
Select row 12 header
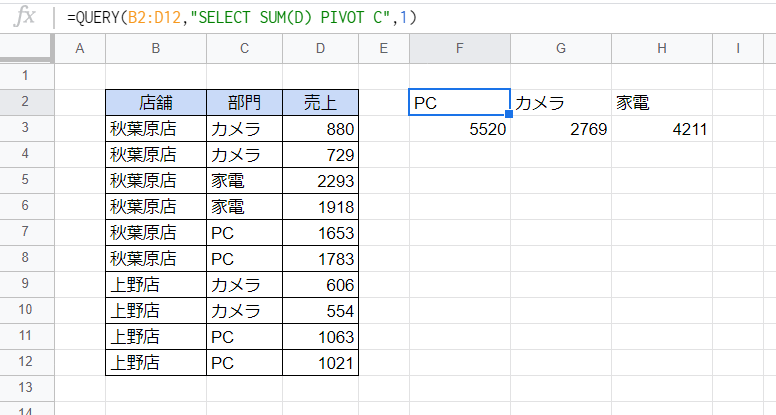point(25,362)
